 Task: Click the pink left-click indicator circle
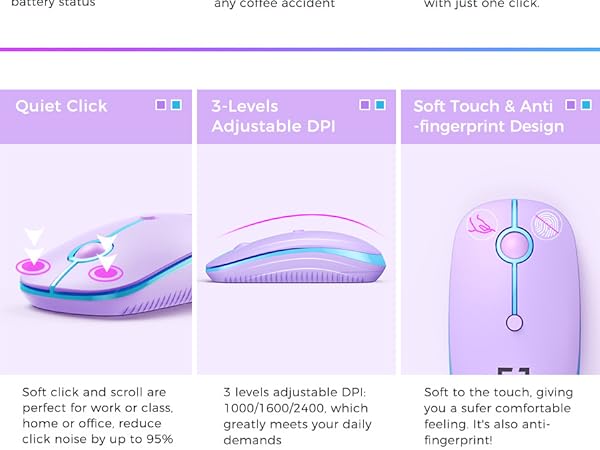pyautogui.click(x=33, y=266)
